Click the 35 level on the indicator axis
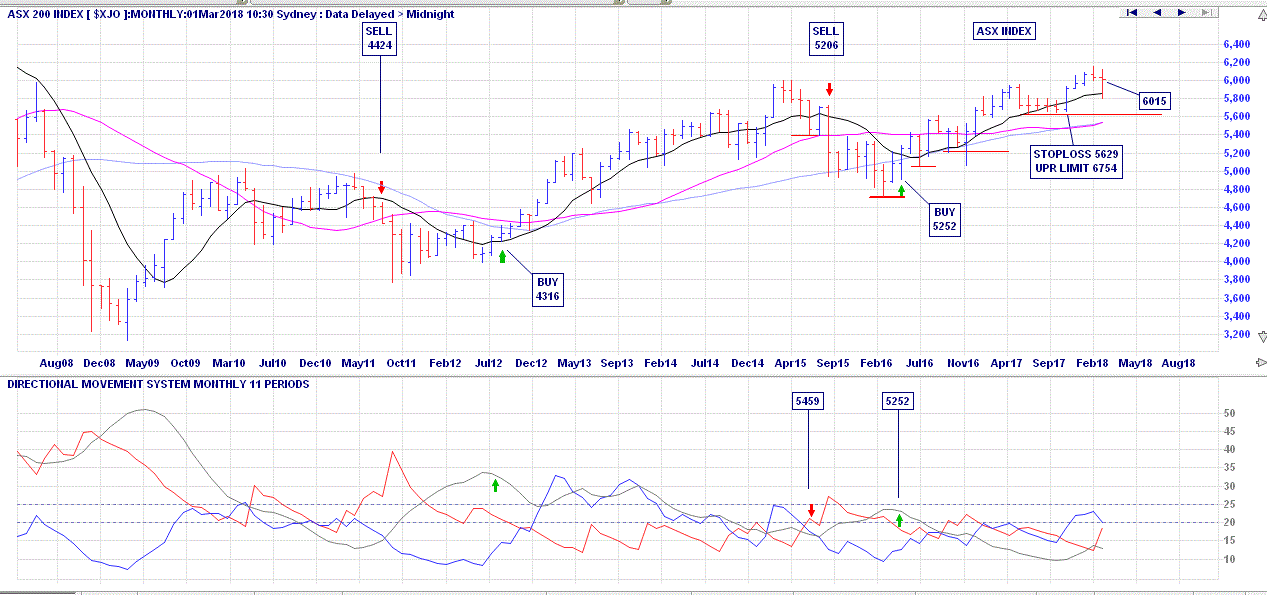1267x595 pixels. (x=1229, y=468)
